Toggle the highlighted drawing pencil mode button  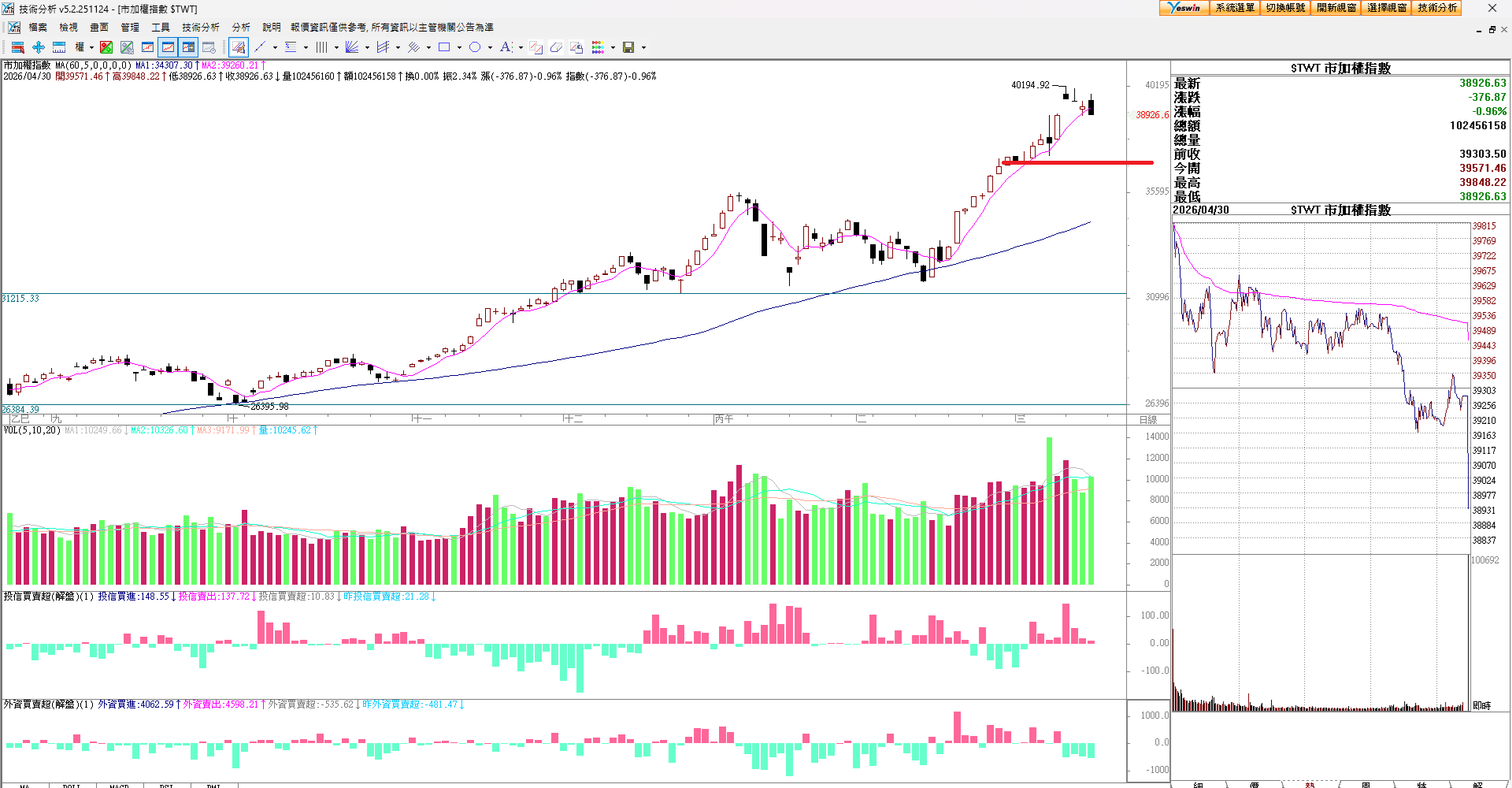coord(239,47)
